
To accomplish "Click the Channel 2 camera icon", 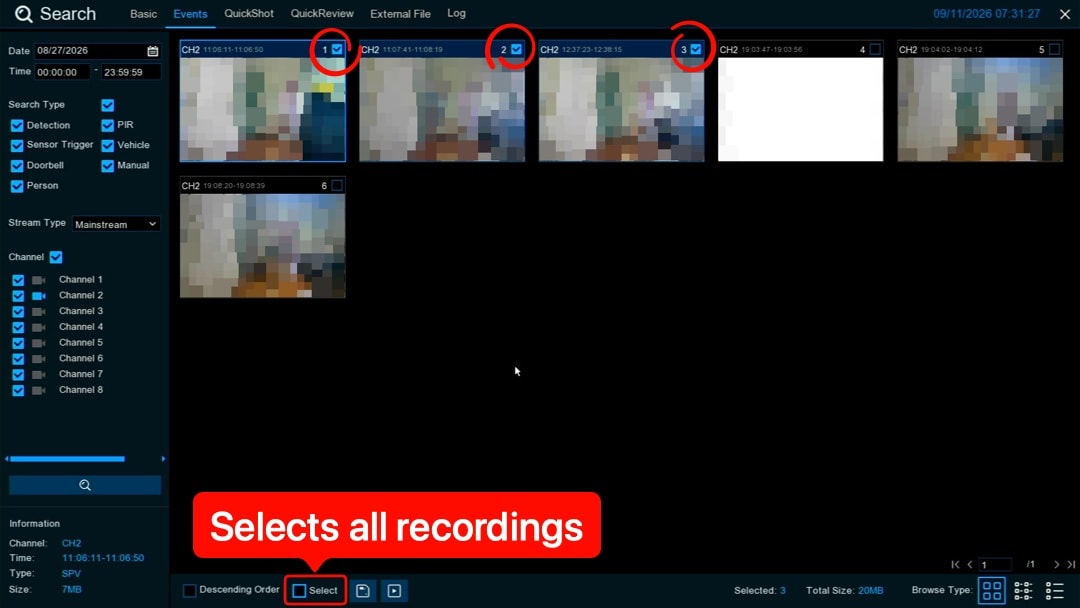I will pos(39,296).
